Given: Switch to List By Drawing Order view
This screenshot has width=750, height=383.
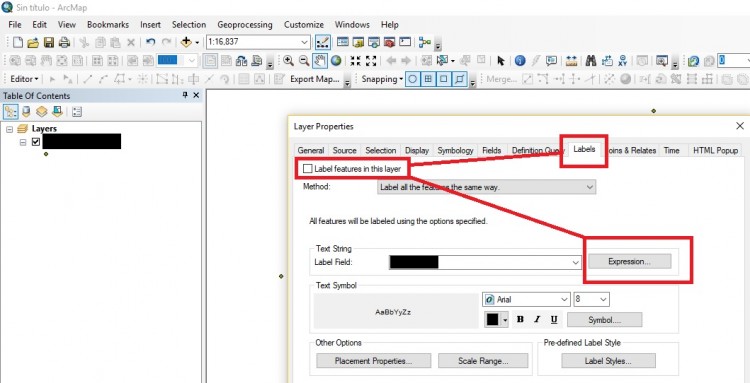Looking at the screenshot, I should pos(10,112).
